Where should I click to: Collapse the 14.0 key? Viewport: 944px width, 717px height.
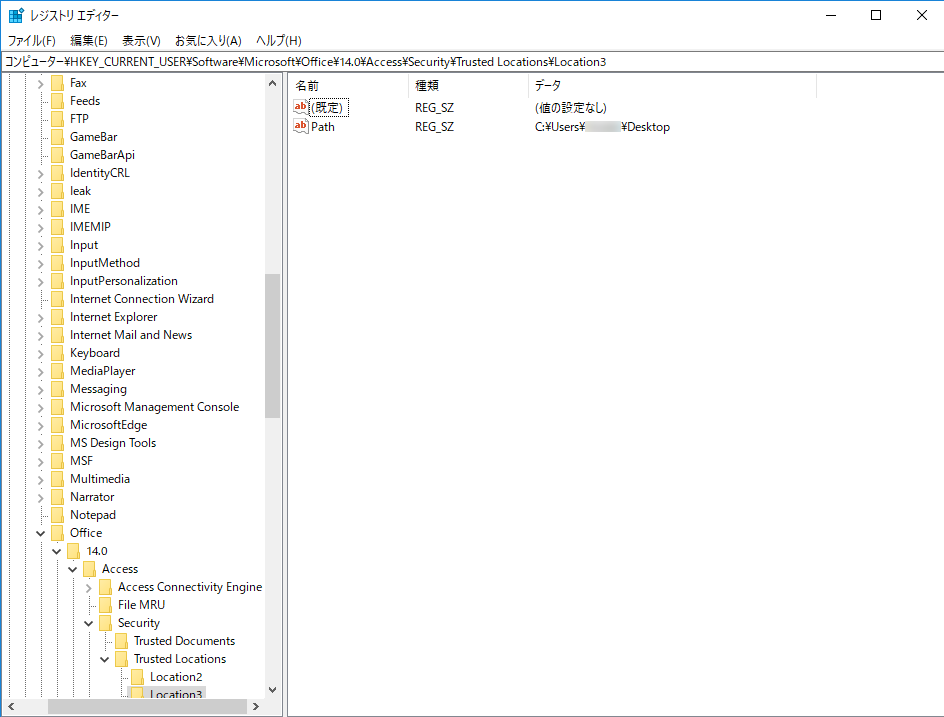pos(57,551)
